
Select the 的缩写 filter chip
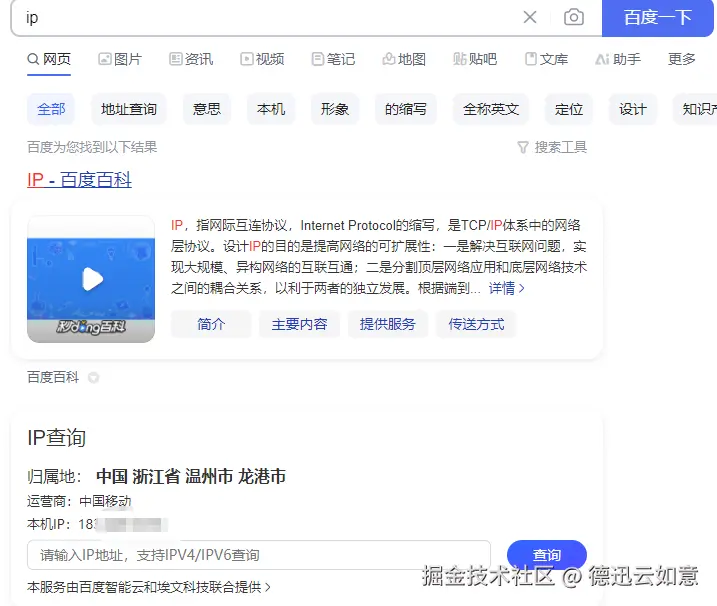pyautogui.click(x=406, y=109)
